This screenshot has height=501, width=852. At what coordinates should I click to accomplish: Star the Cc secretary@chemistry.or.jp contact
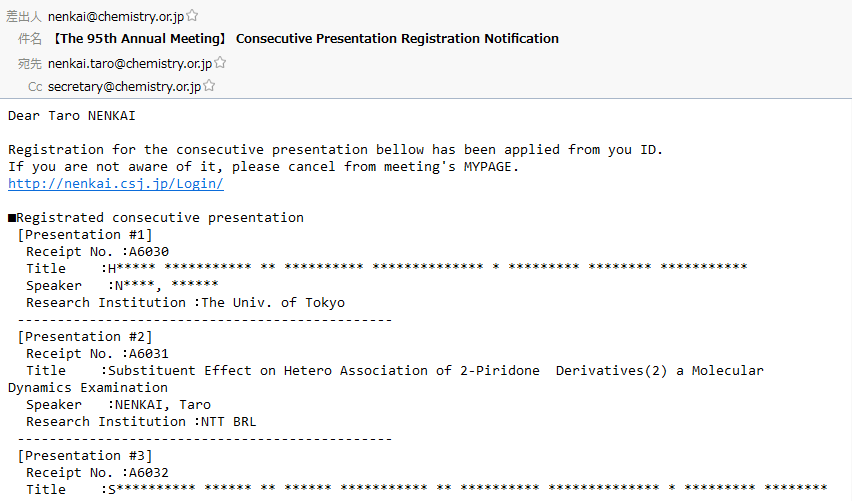[209, 85]
